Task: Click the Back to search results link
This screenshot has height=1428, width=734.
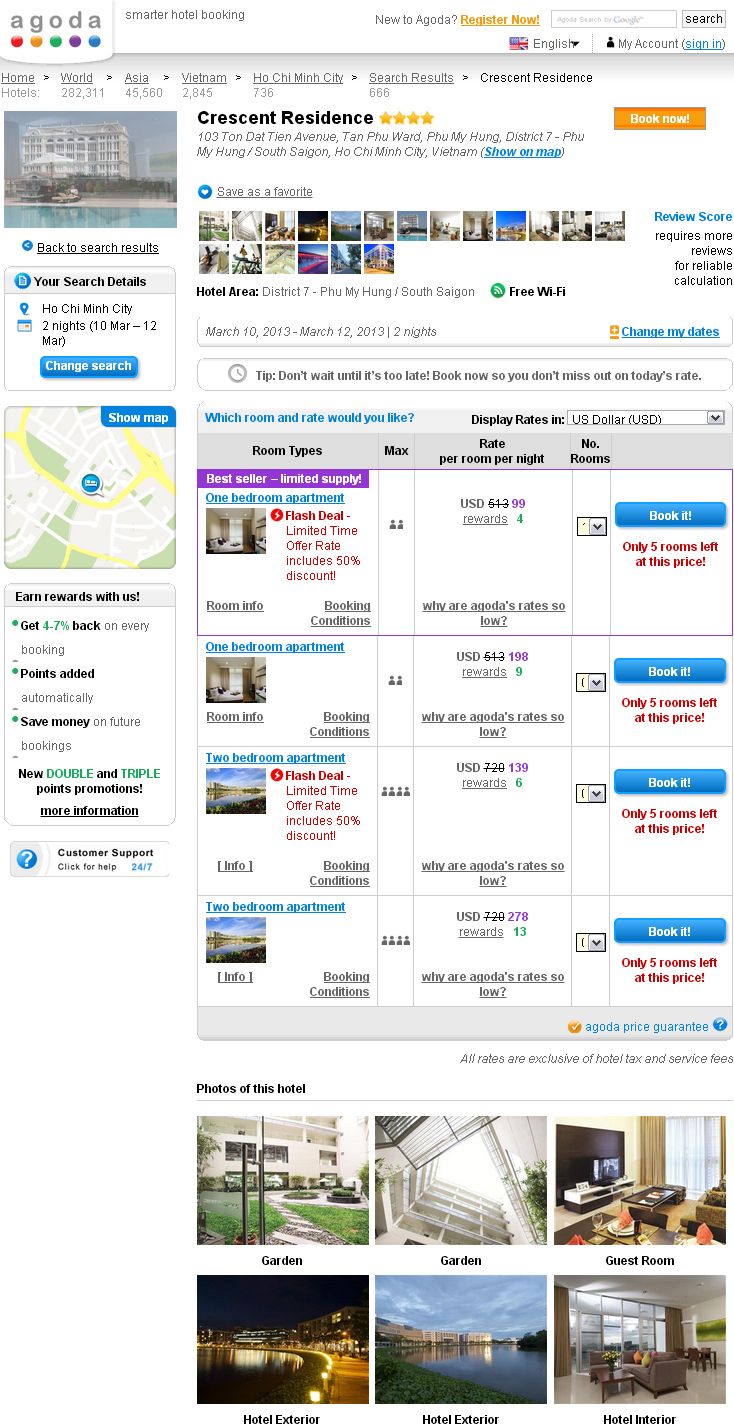Action: [x=98, y=248]
